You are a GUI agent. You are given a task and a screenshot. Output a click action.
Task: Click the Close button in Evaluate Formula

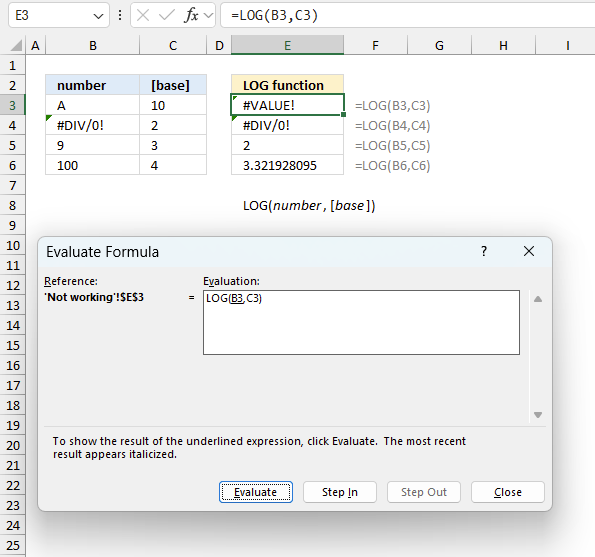point(508,492)
